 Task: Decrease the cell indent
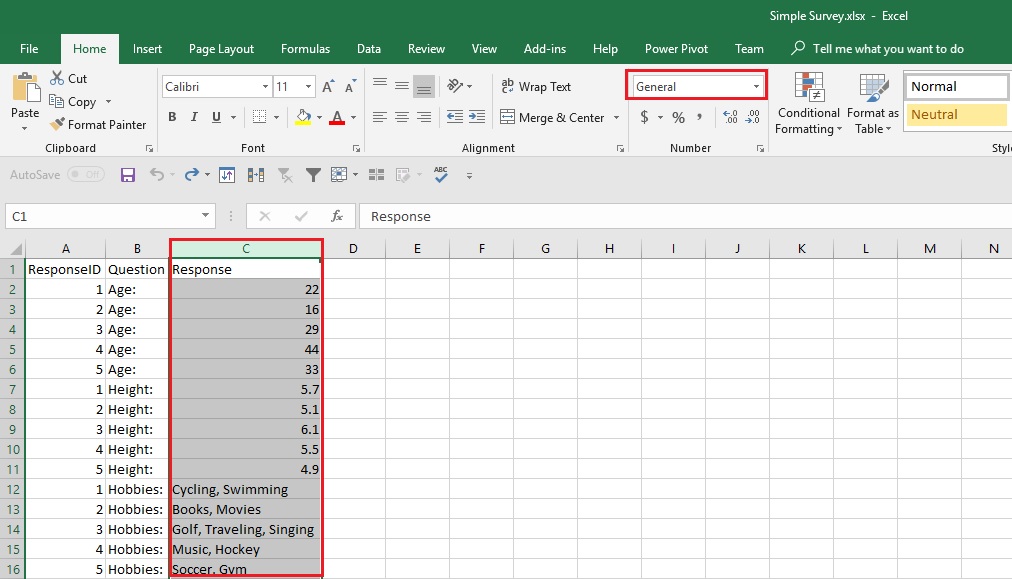pos(454,117)
